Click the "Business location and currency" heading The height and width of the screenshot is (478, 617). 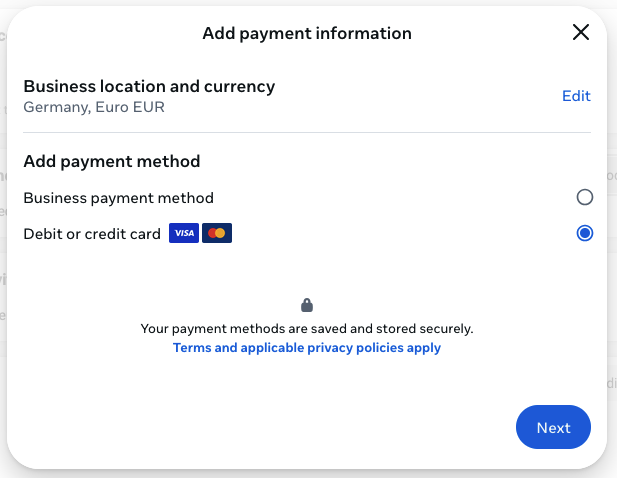(x=149, y=86)
